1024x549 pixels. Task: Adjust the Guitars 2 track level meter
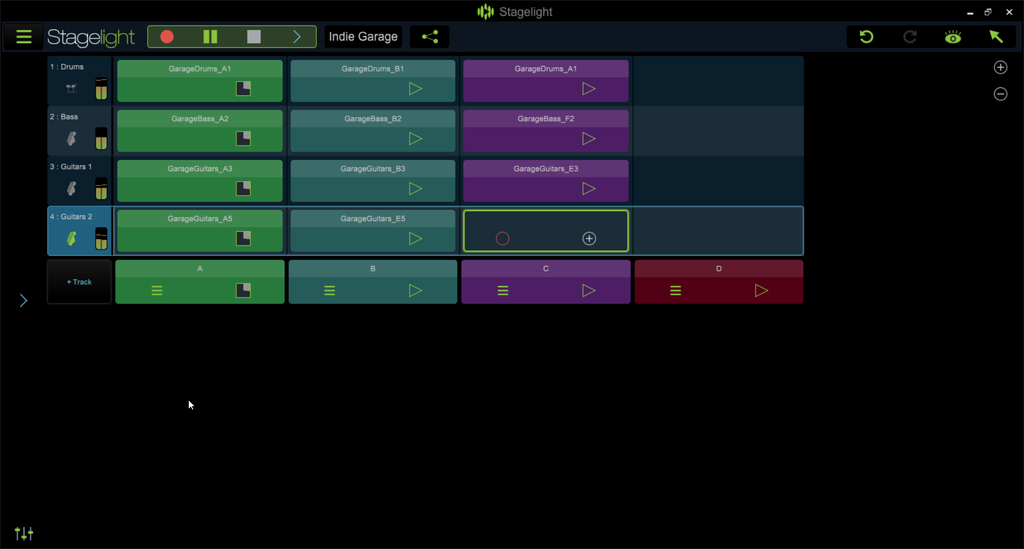coord(101,239)
